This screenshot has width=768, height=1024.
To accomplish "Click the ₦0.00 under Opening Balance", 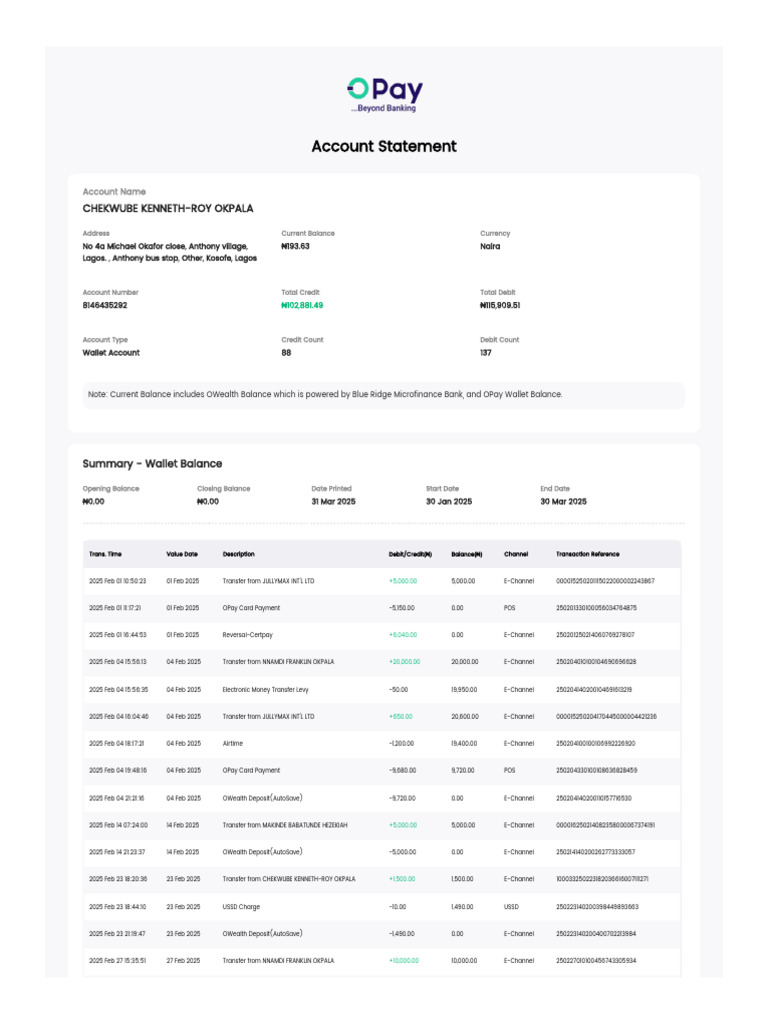I will 93,502.
